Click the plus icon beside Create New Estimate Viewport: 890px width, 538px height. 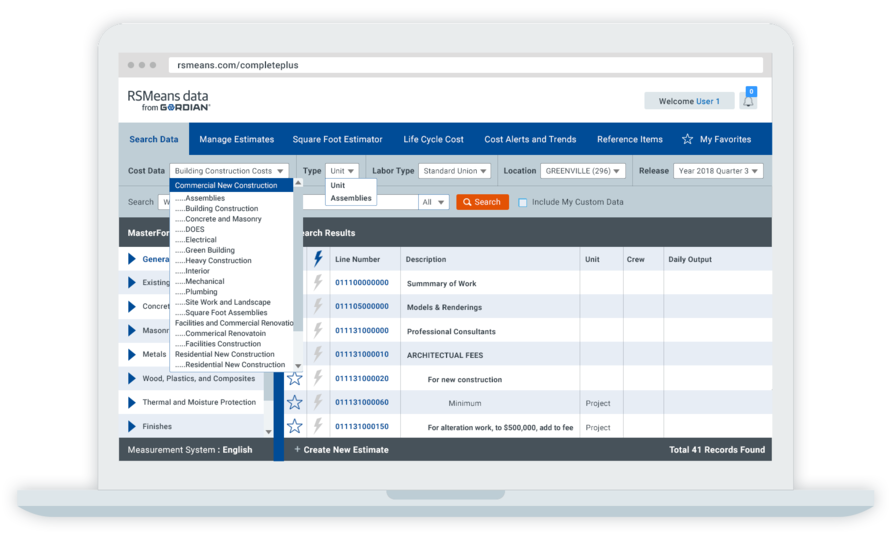click(x=297, y=449)
